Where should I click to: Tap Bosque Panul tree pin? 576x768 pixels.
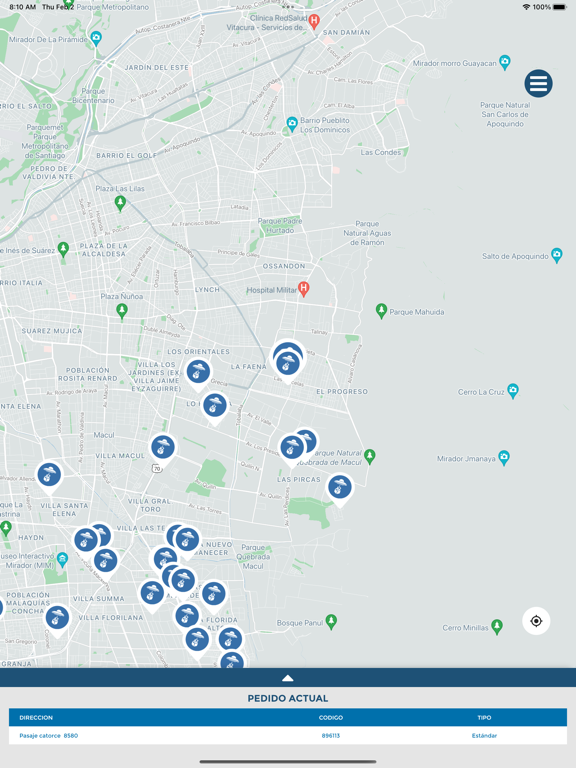331,622
